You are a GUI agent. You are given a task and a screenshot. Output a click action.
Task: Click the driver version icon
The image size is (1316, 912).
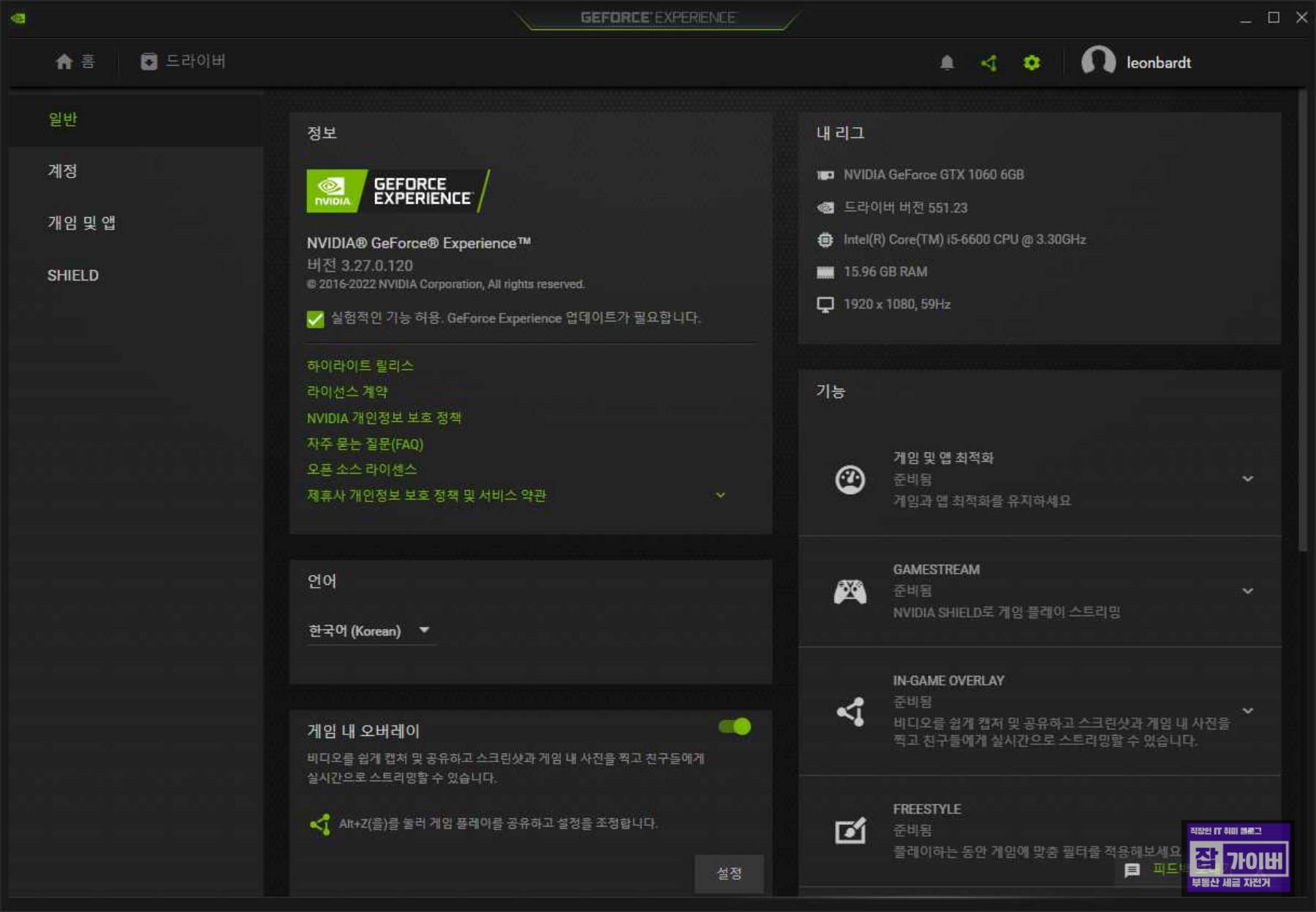point(825,208)
